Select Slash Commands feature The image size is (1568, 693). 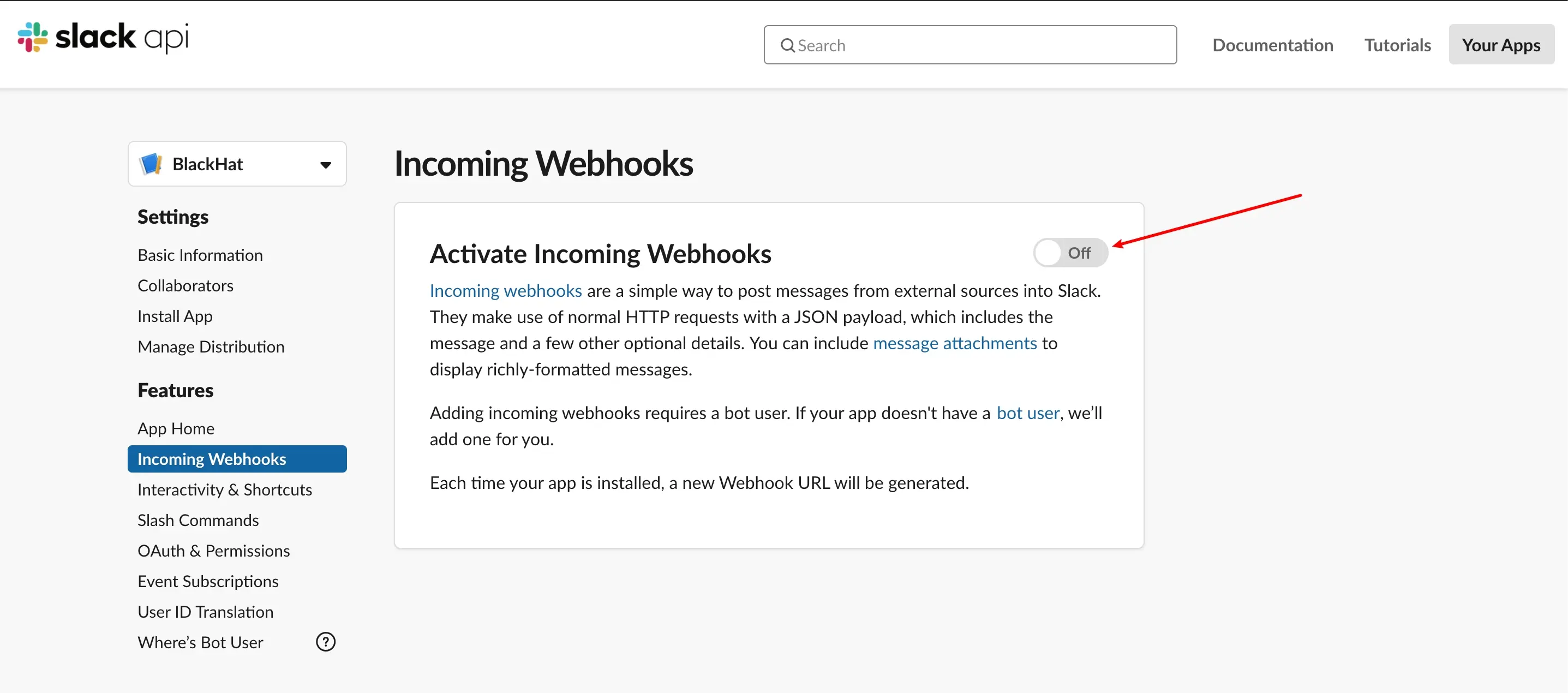coord(198,520)
